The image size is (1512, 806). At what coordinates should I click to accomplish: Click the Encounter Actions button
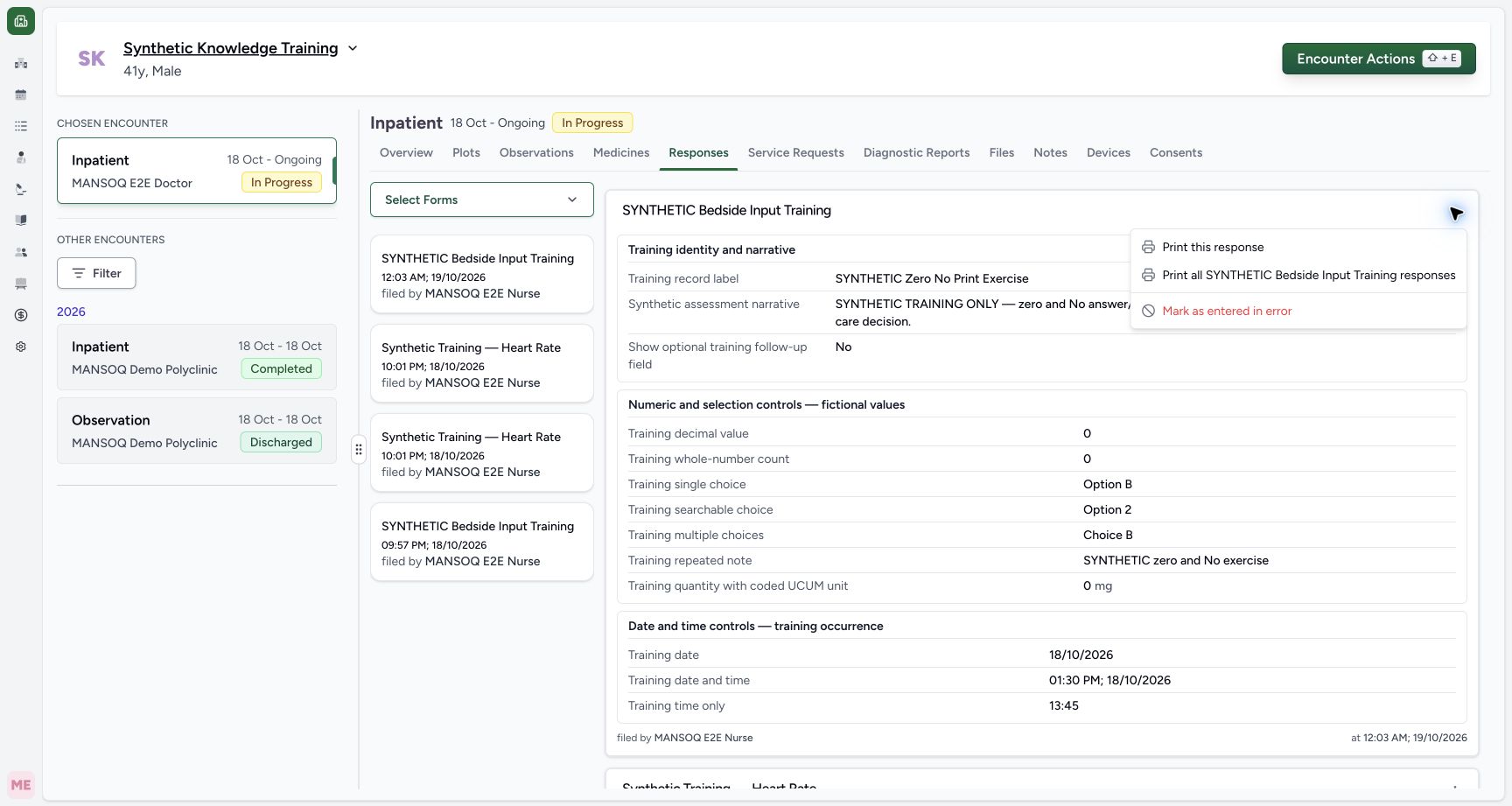pyautogui.click(x=1379, y=59)
